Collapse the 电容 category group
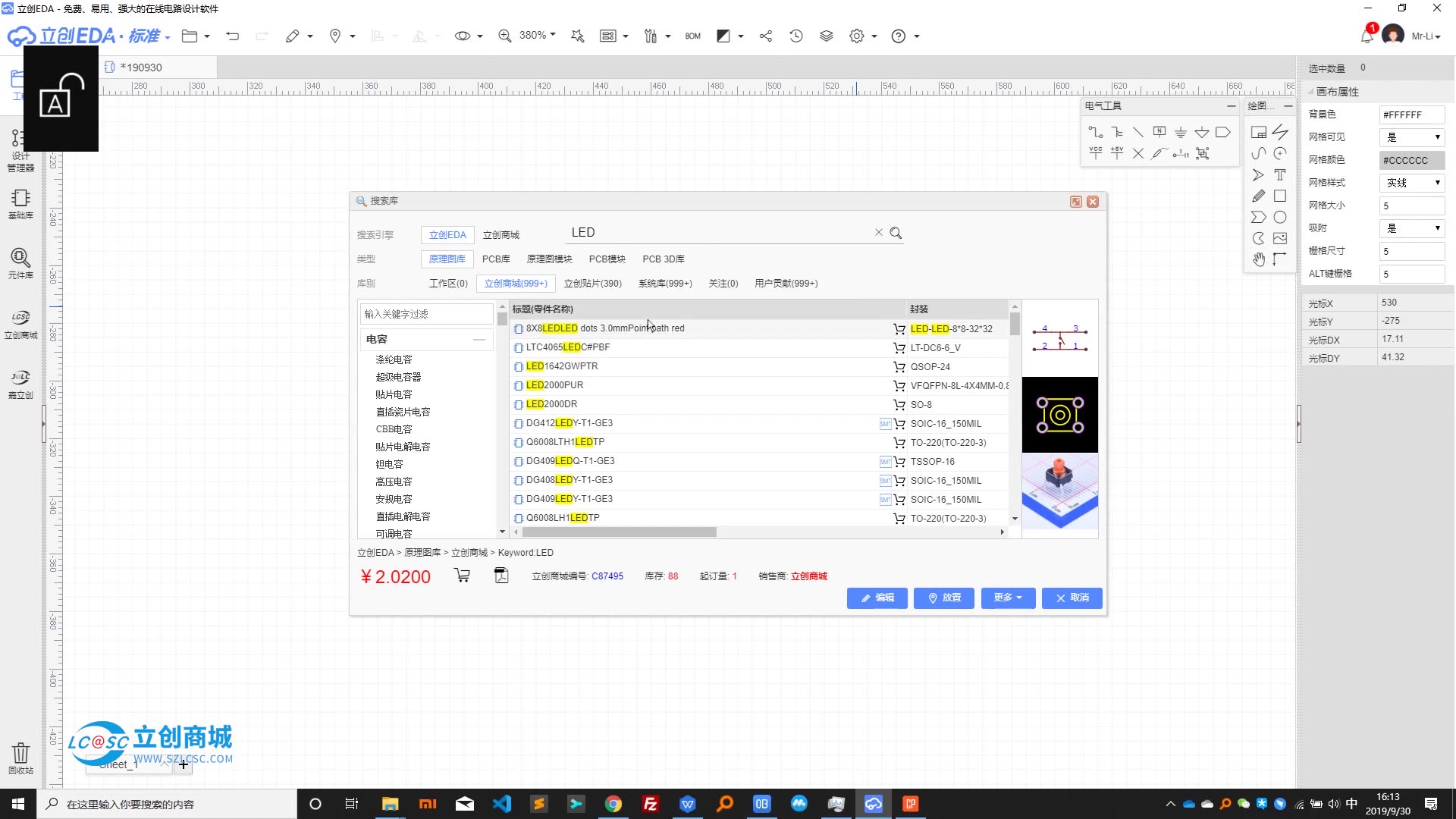Viewport: 1456px width, 819px height. [x=479, y=339]
